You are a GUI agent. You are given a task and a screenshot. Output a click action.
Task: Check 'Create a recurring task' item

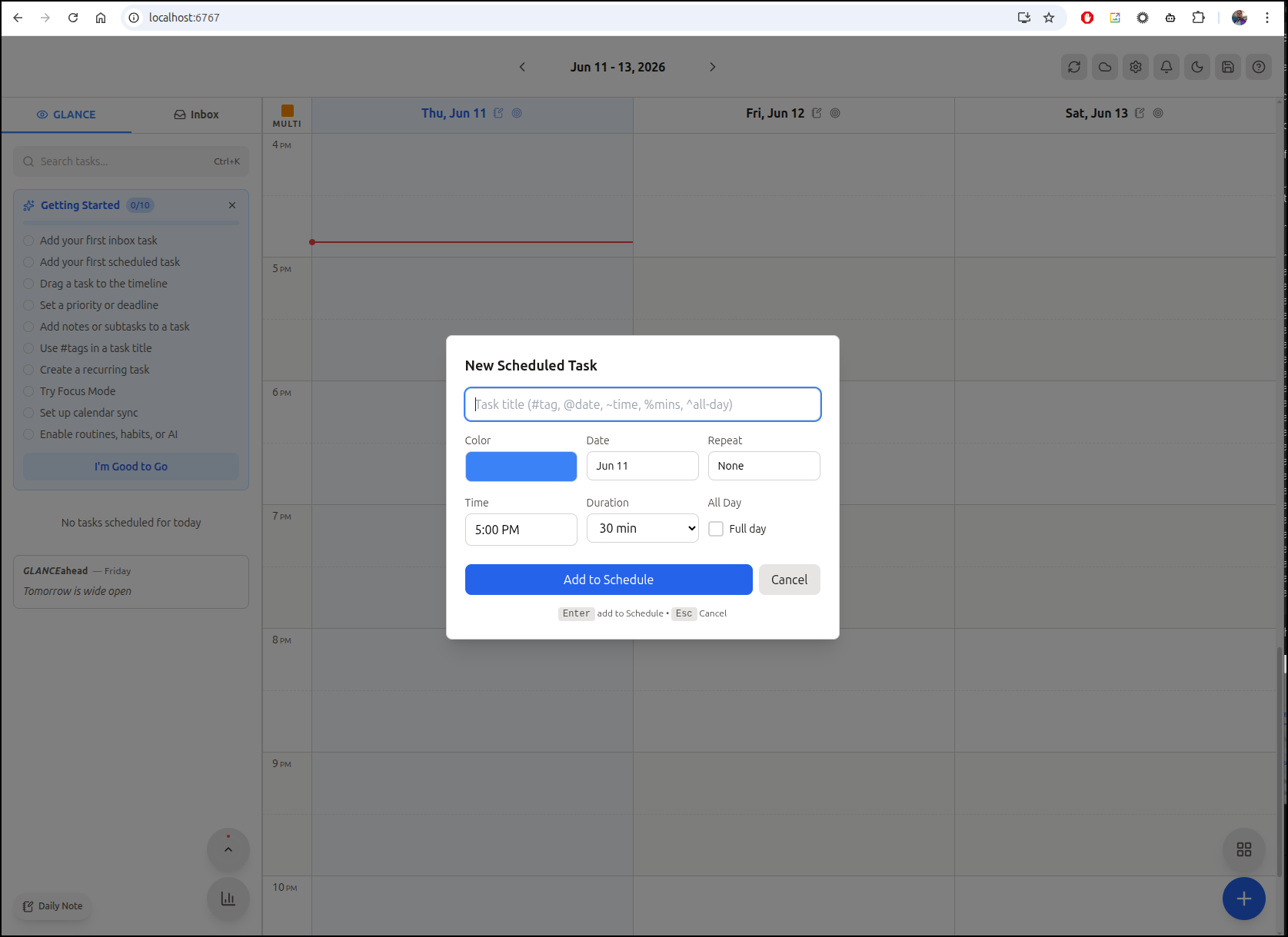28,370
